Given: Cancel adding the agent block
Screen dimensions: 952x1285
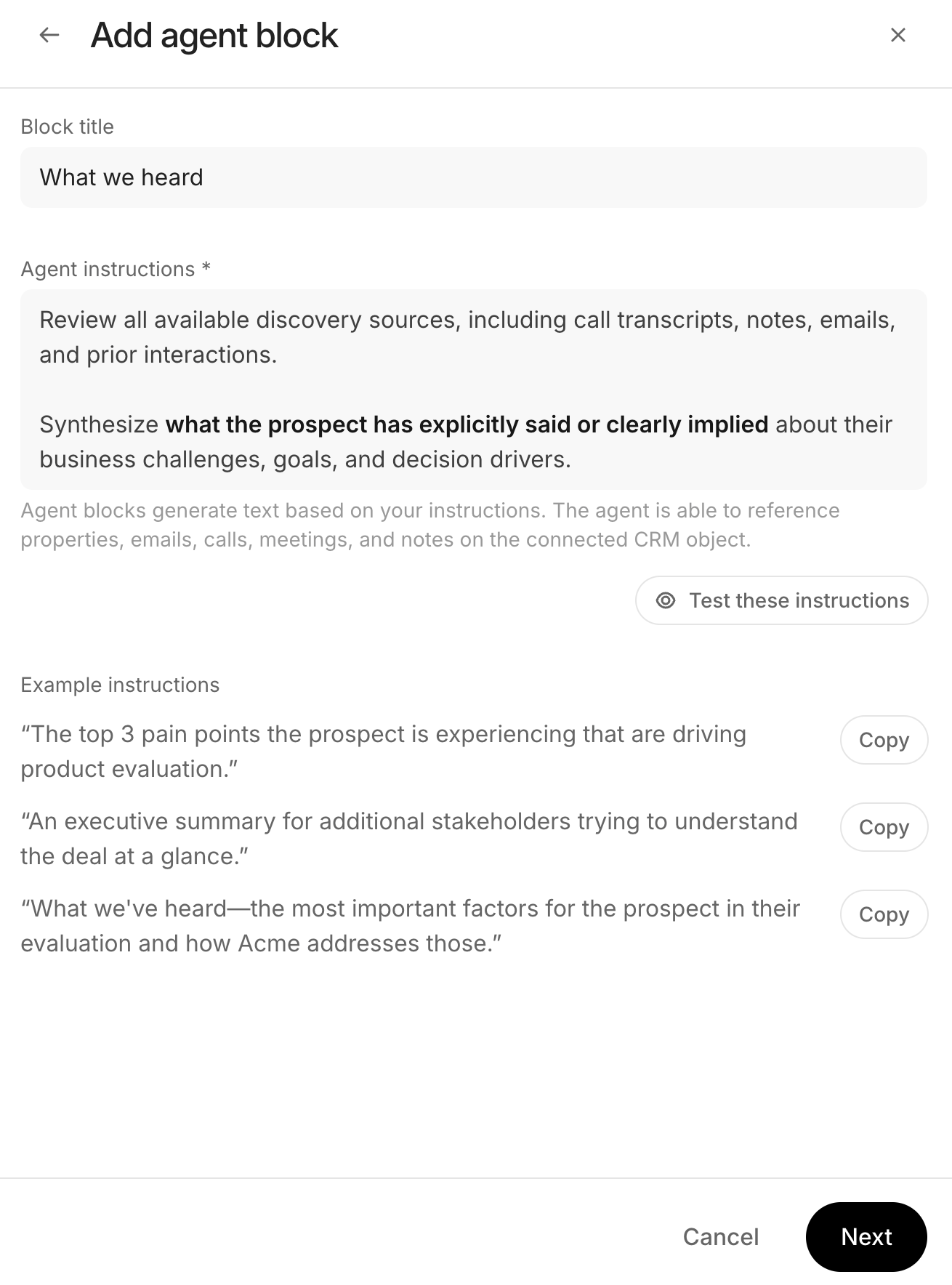Looking at the screenshot, I should (x=720, y=1237).
